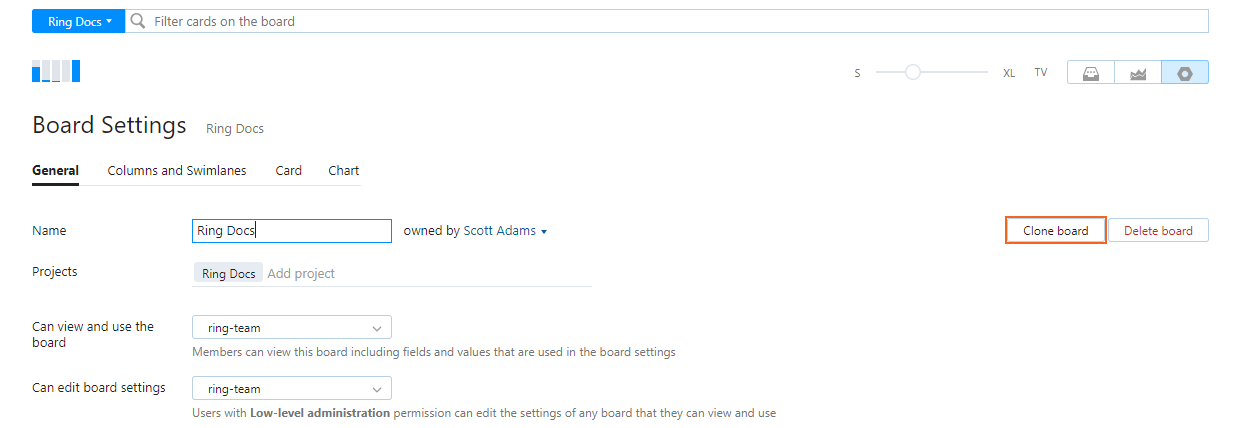Click the sprint progress bars thumbnail
This screenshot has width=1240, height=428.
[x=56, y=71]
